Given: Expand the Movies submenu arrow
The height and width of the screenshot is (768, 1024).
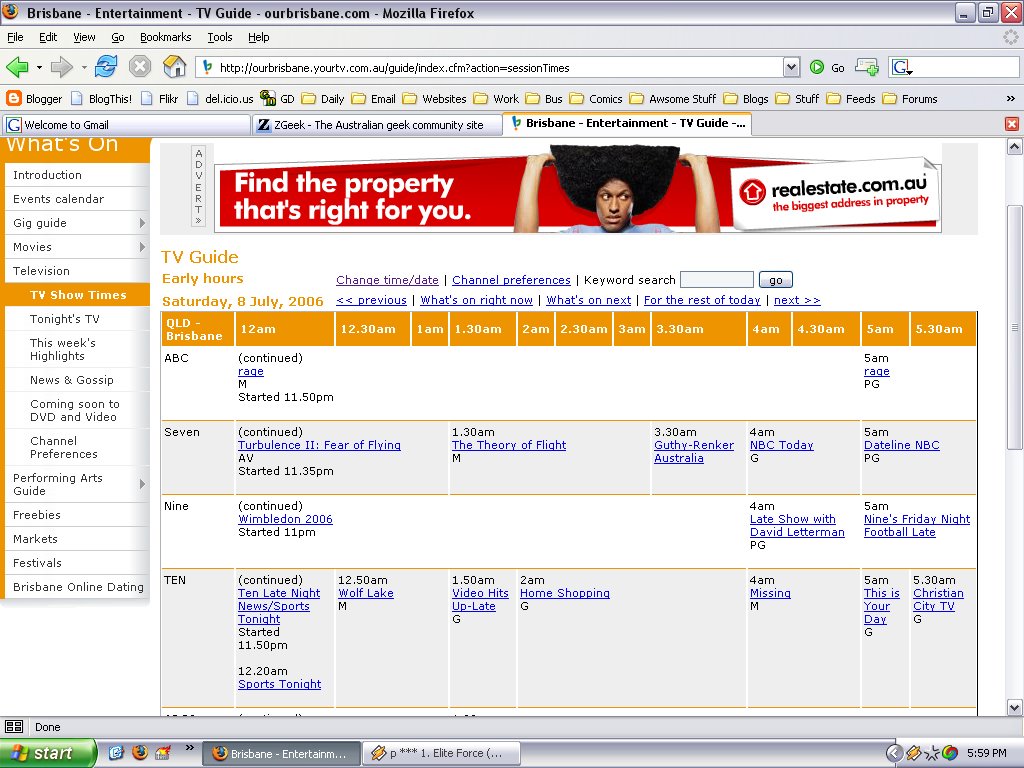Looking at the screenshot, I should (x=142, y=247).
